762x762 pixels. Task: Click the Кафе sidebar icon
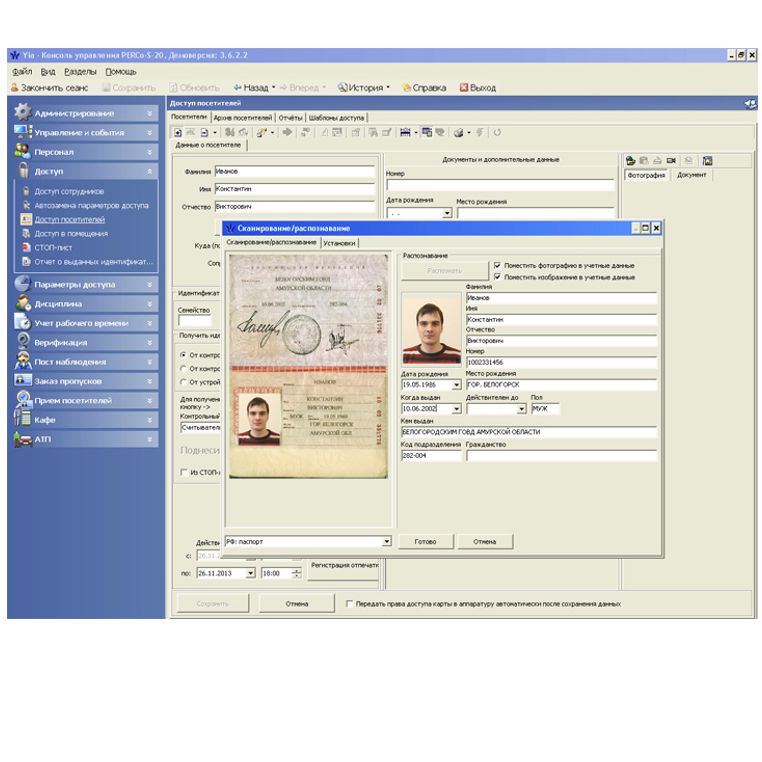tap(22, 418)
